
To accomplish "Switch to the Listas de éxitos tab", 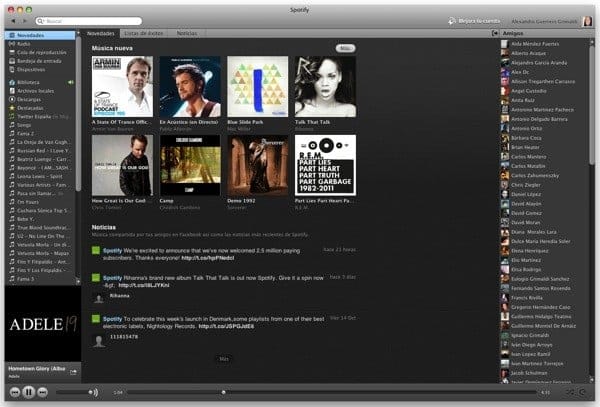I will [x=144, y=34].
